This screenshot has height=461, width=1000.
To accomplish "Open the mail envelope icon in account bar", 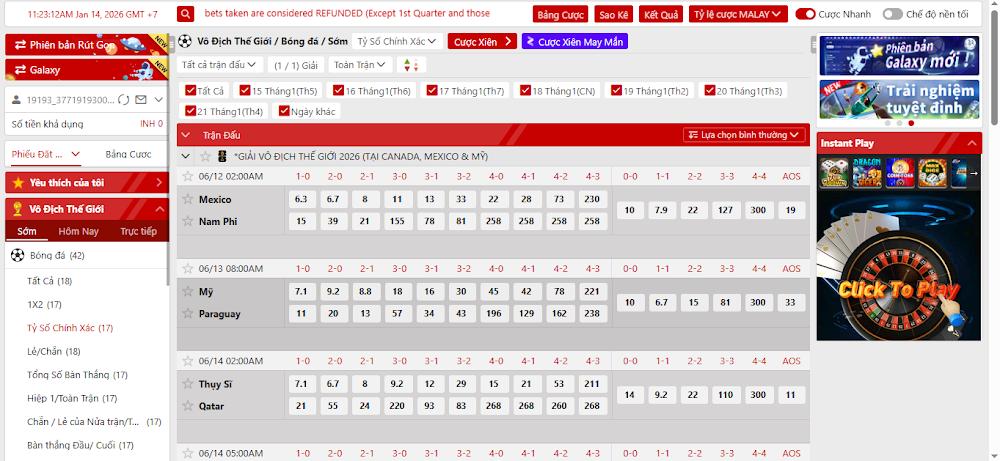I will click(142, 100).
